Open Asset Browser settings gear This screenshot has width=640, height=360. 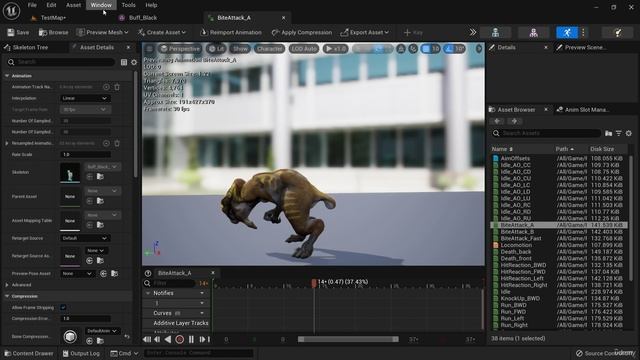(629, 133)
